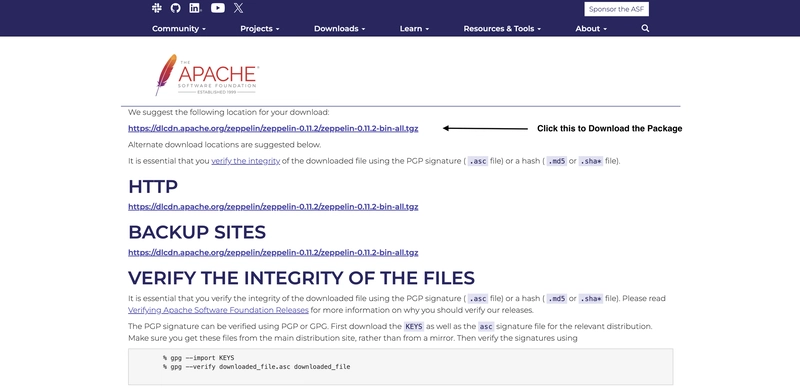Click the zeppelin link under HTTP heading
800x392 pixels.
pyautogui.click(x=273, y=207)
